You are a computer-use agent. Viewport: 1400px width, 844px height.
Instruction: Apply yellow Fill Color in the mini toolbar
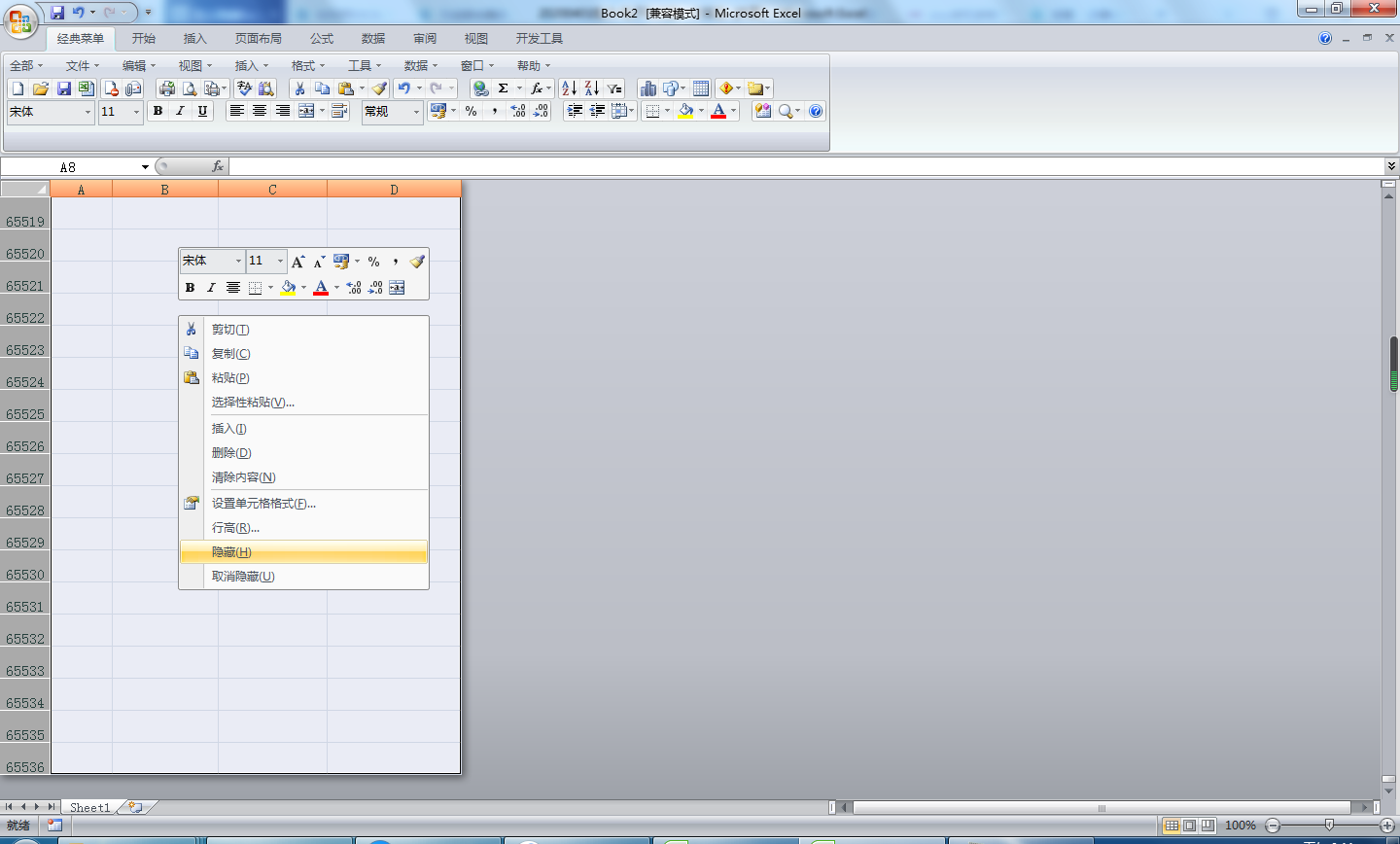[288, 288]
